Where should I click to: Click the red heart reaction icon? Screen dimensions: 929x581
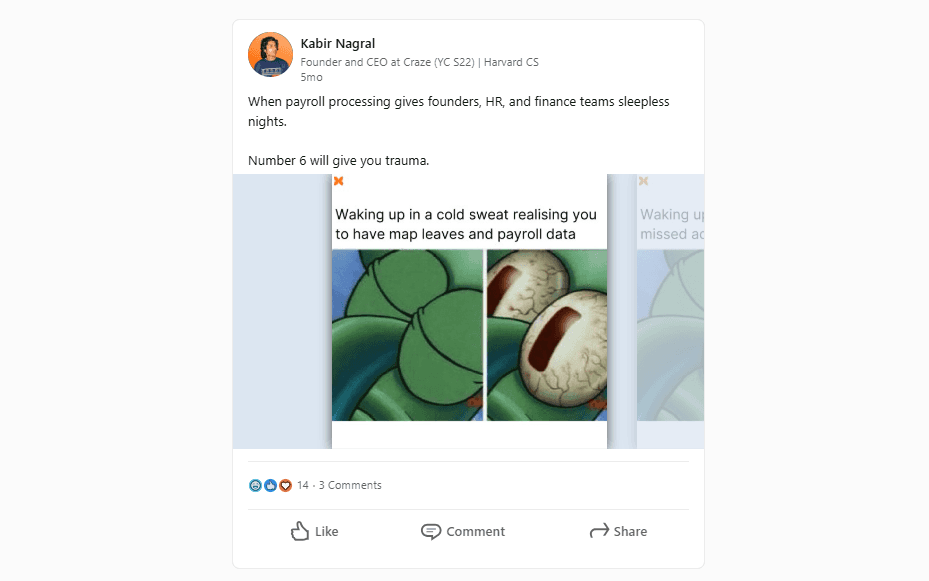coord(285,485)
